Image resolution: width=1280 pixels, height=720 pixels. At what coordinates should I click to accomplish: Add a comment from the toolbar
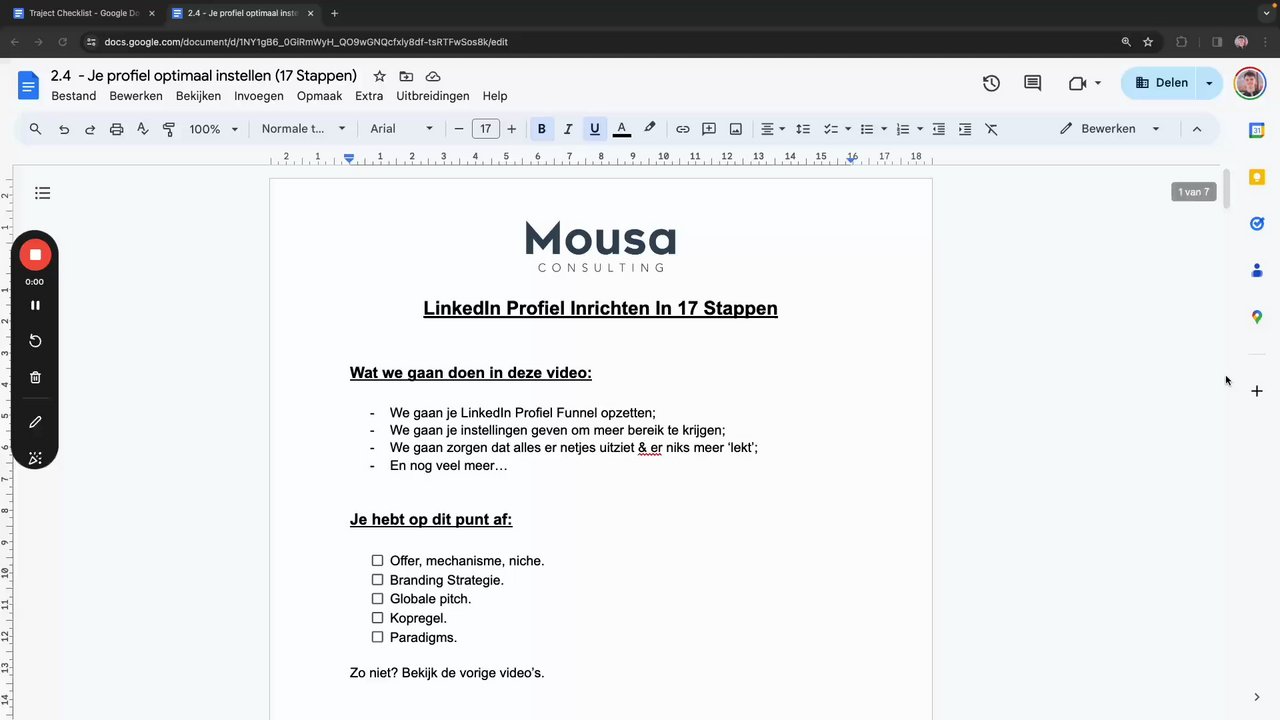point(709,129)
